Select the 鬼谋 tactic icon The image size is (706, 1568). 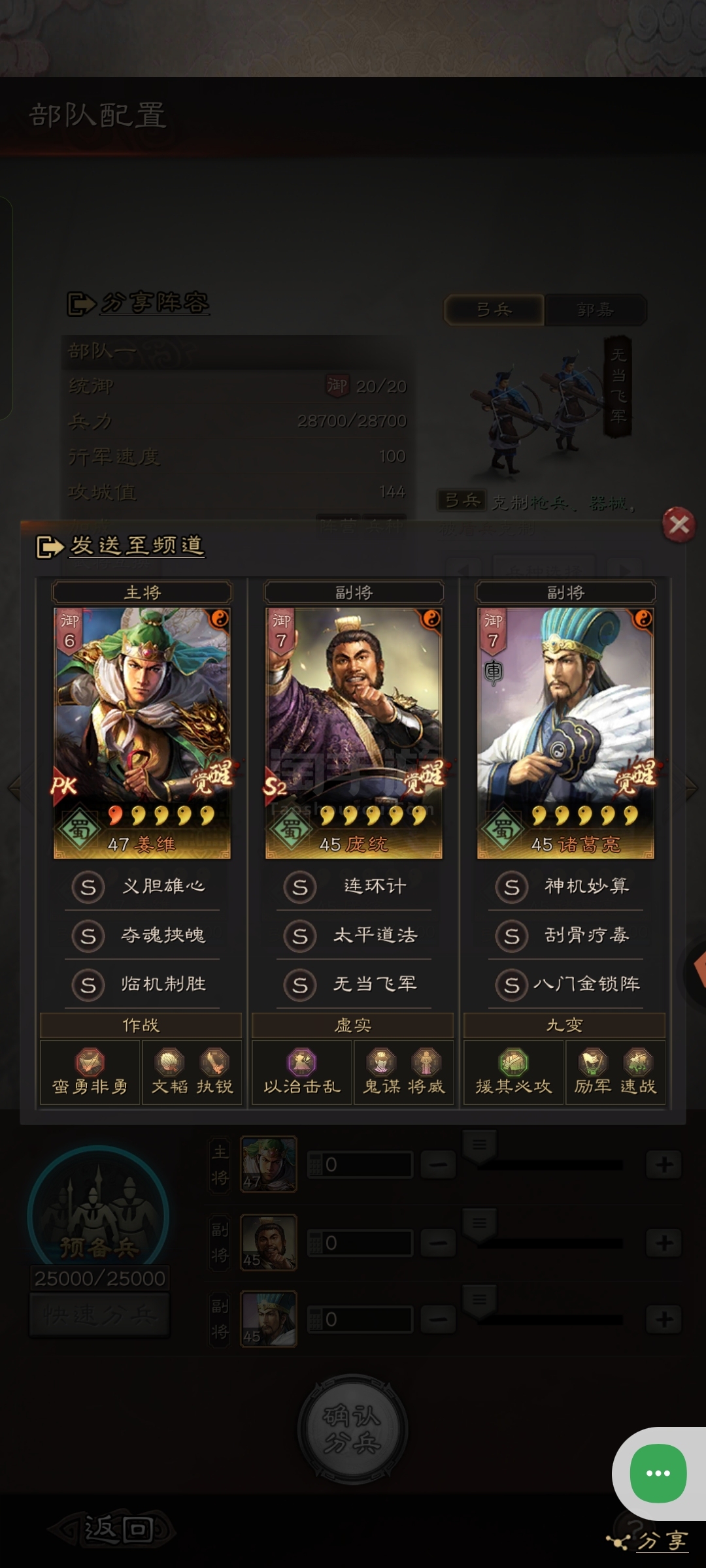(381, 1062)
